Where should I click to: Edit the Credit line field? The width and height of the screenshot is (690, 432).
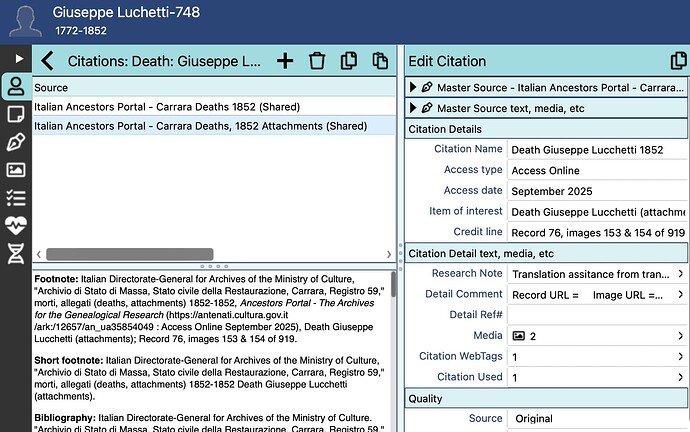pos(597,232)
